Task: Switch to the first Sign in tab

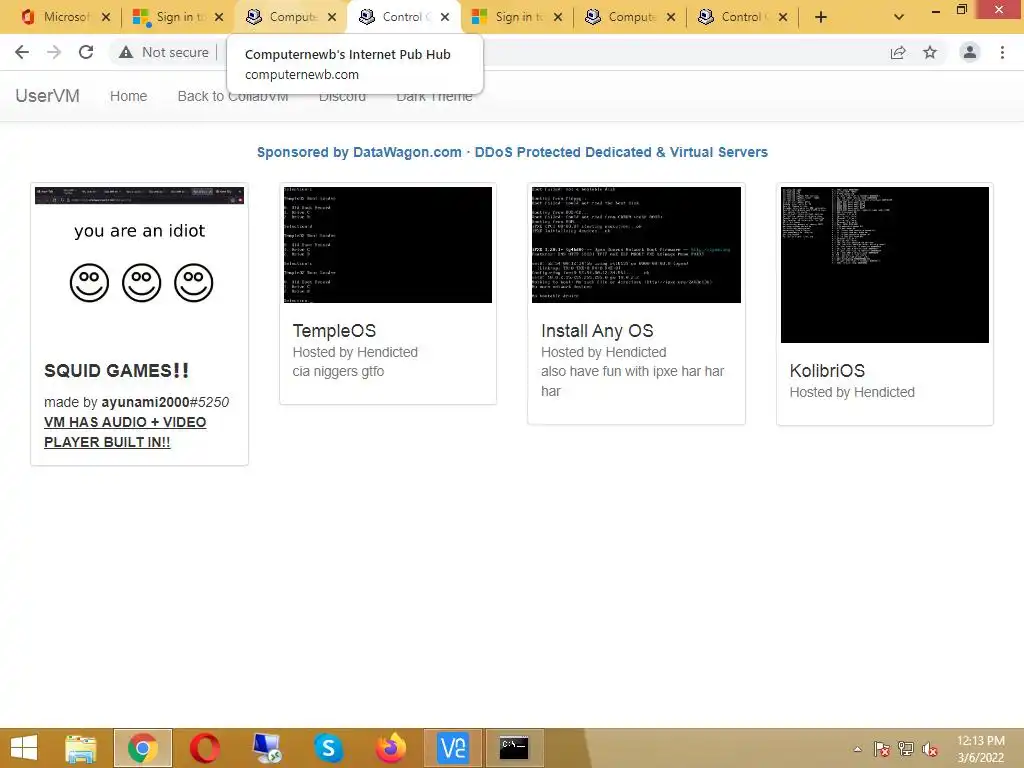Action: tap(171, 17)
